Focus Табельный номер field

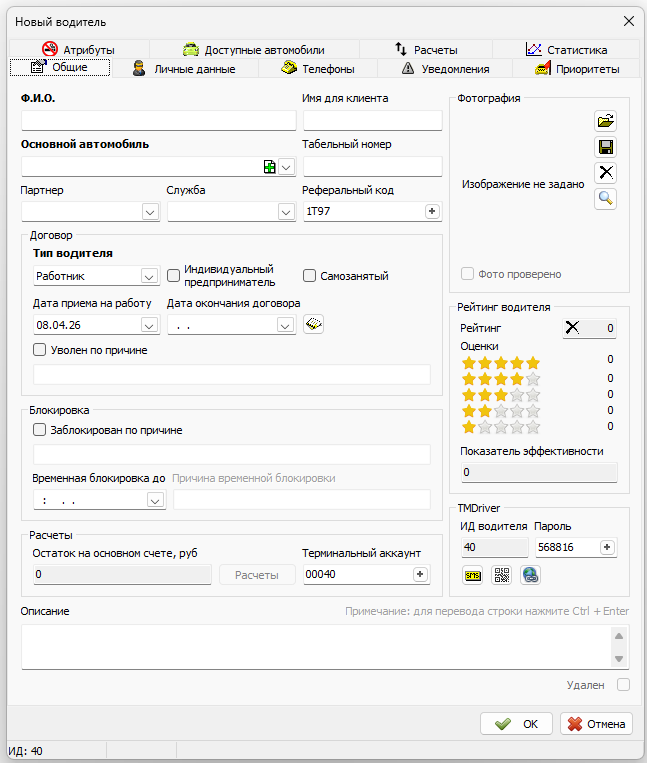coord(373,166)
